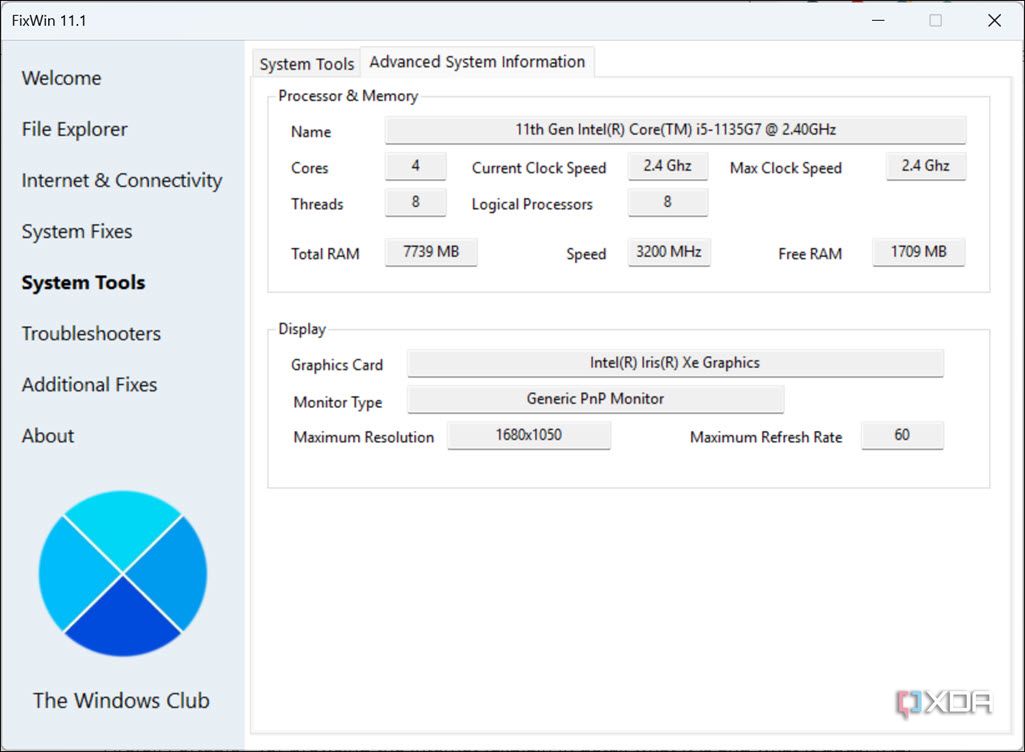Click the 1680x1050 resolution field
This screenshot has height=752, width=1025.
coord(529,435)
